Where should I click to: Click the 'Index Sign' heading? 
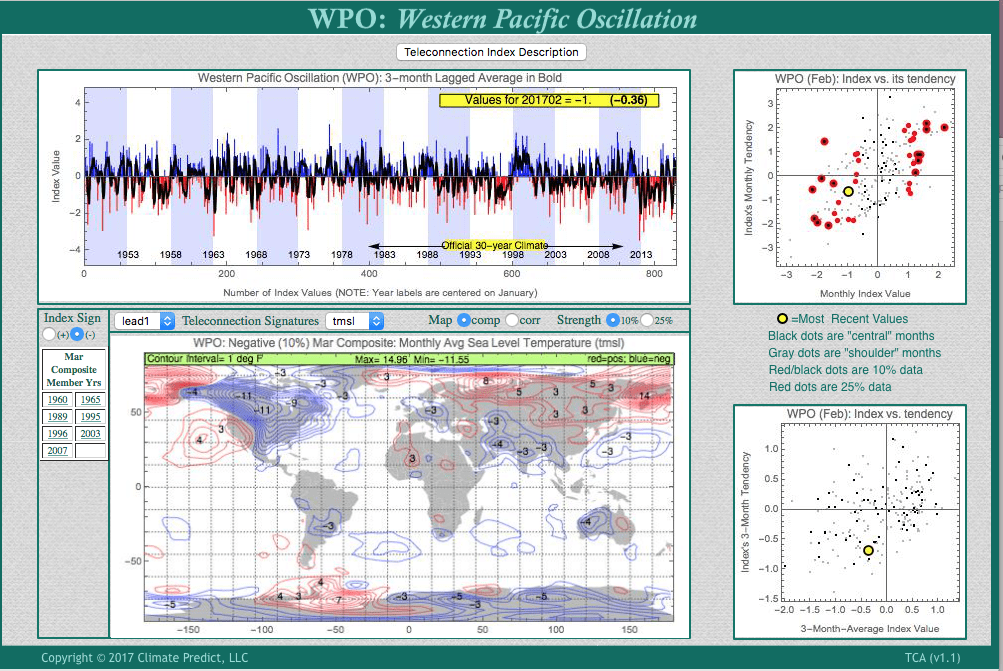[72, 318]
